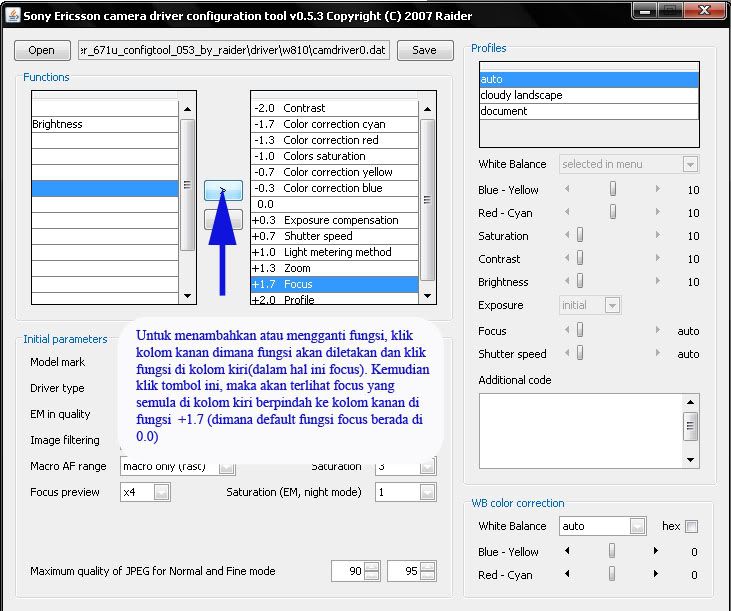Select the -2.0 Contrast row
The width and height of the screenshot is (731, 611).
(x=334, y=108)
